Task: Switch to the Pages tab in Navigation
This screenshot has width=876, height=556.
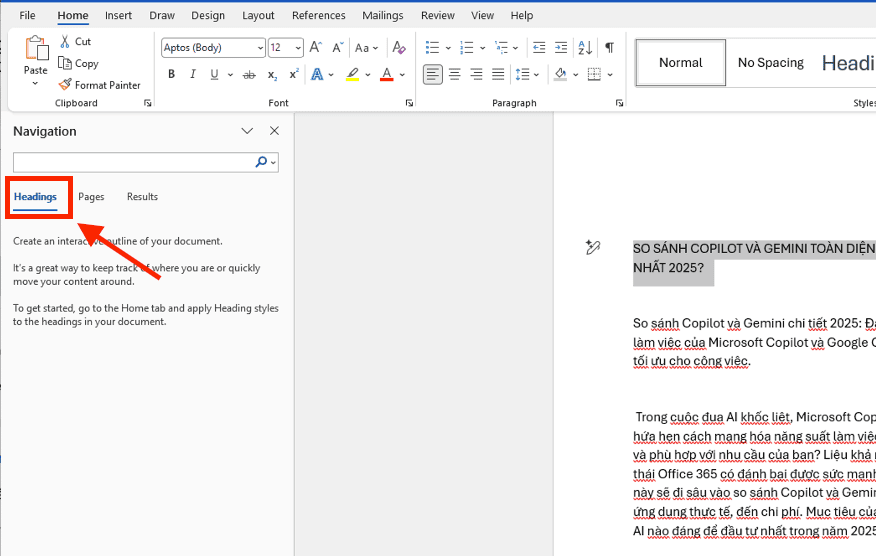Action: pyautogui.click(x=91, y=197)
